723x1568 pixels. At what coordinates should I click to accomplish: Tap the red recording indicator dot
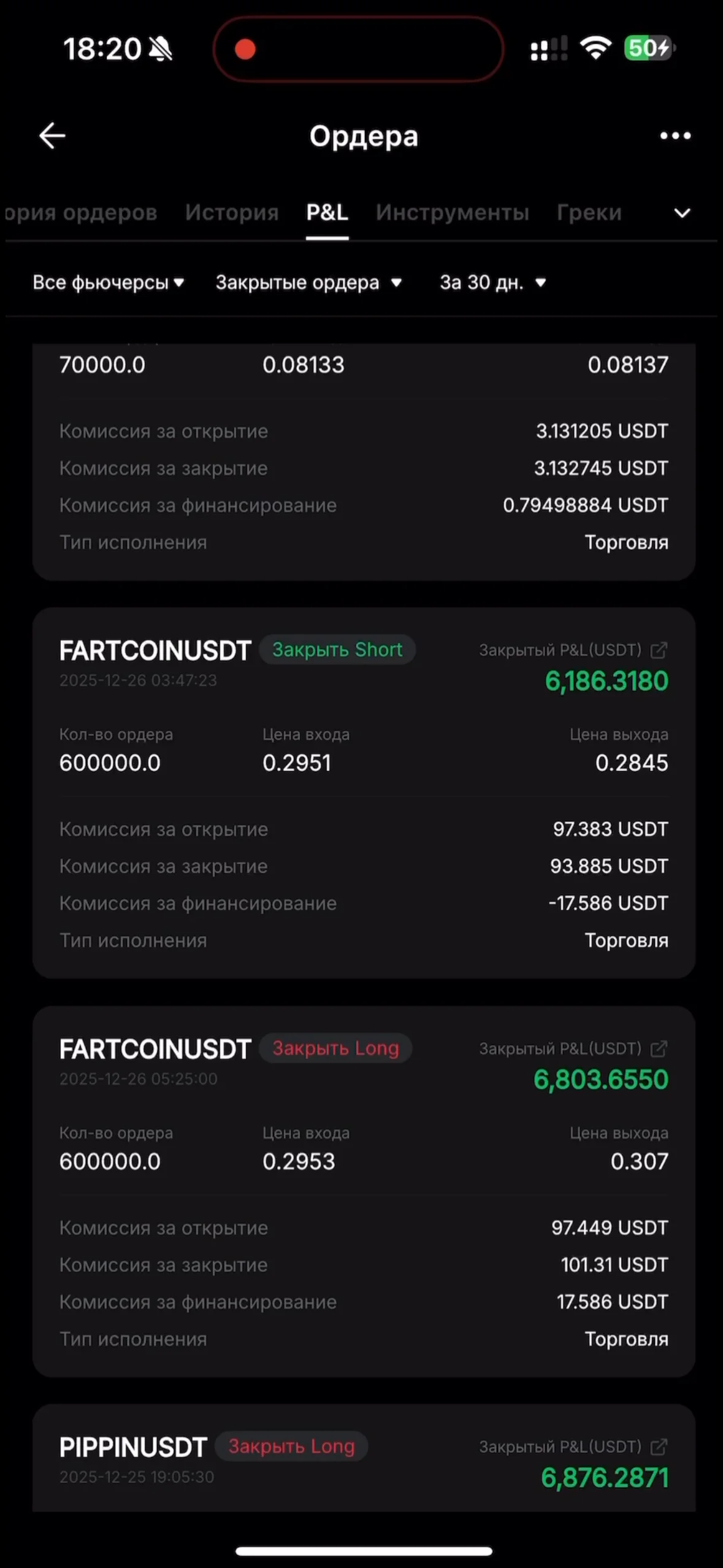[245, 49]
